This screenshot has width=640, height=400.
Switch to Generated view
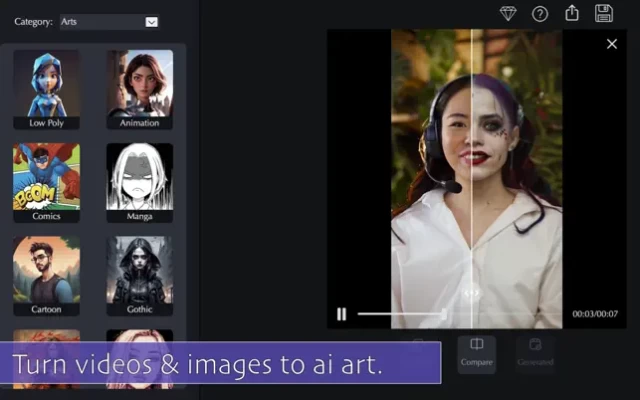point(536,352)
